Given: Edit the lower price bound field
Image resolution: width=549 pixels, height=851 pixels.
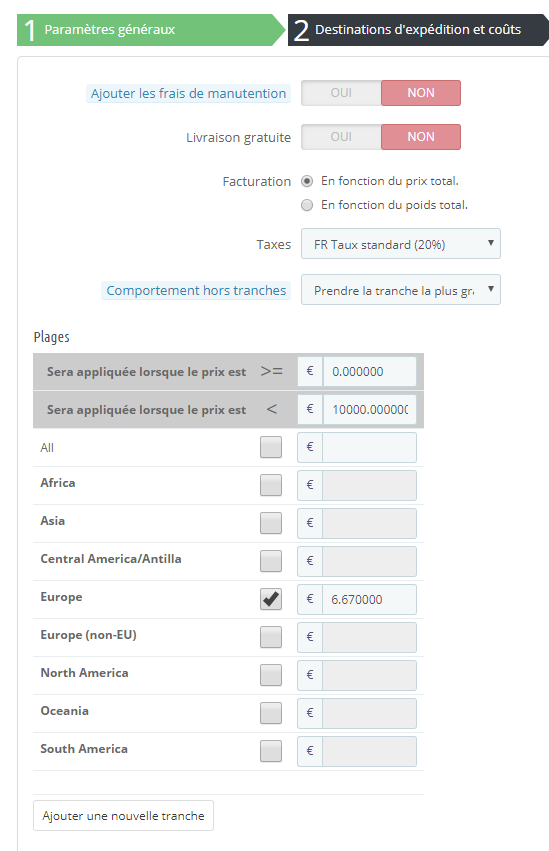Looking at the screenshot, I should tap(369, 372).
